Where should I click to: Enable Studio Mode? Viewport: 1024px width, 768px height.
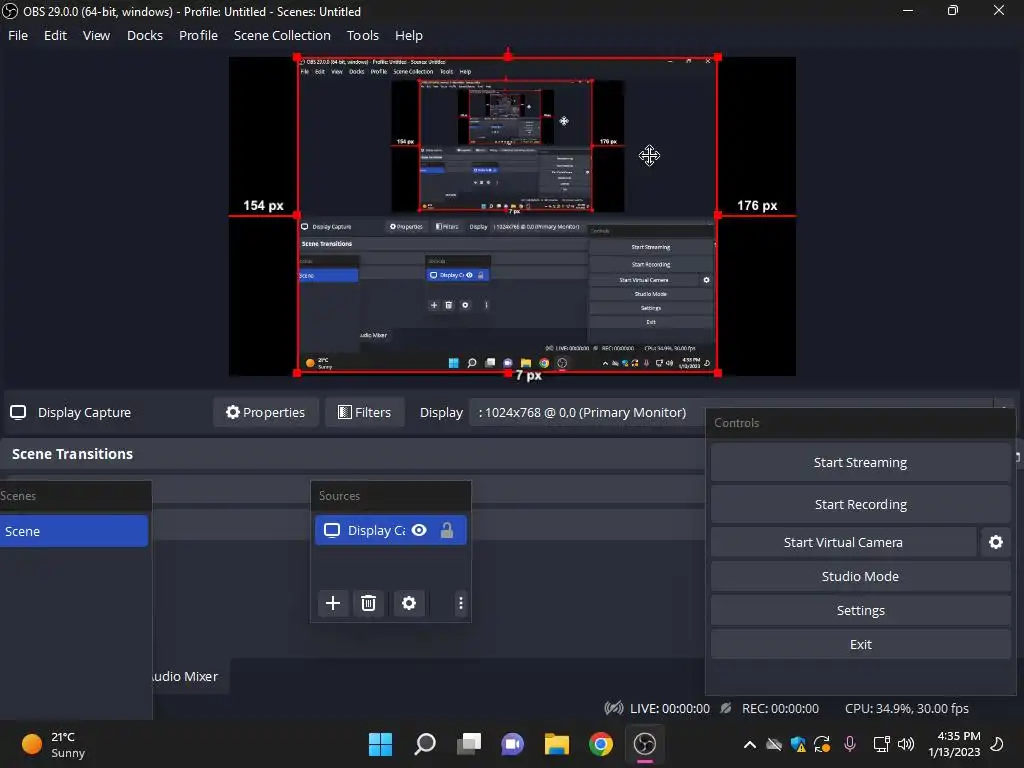(x=860, y=576)
